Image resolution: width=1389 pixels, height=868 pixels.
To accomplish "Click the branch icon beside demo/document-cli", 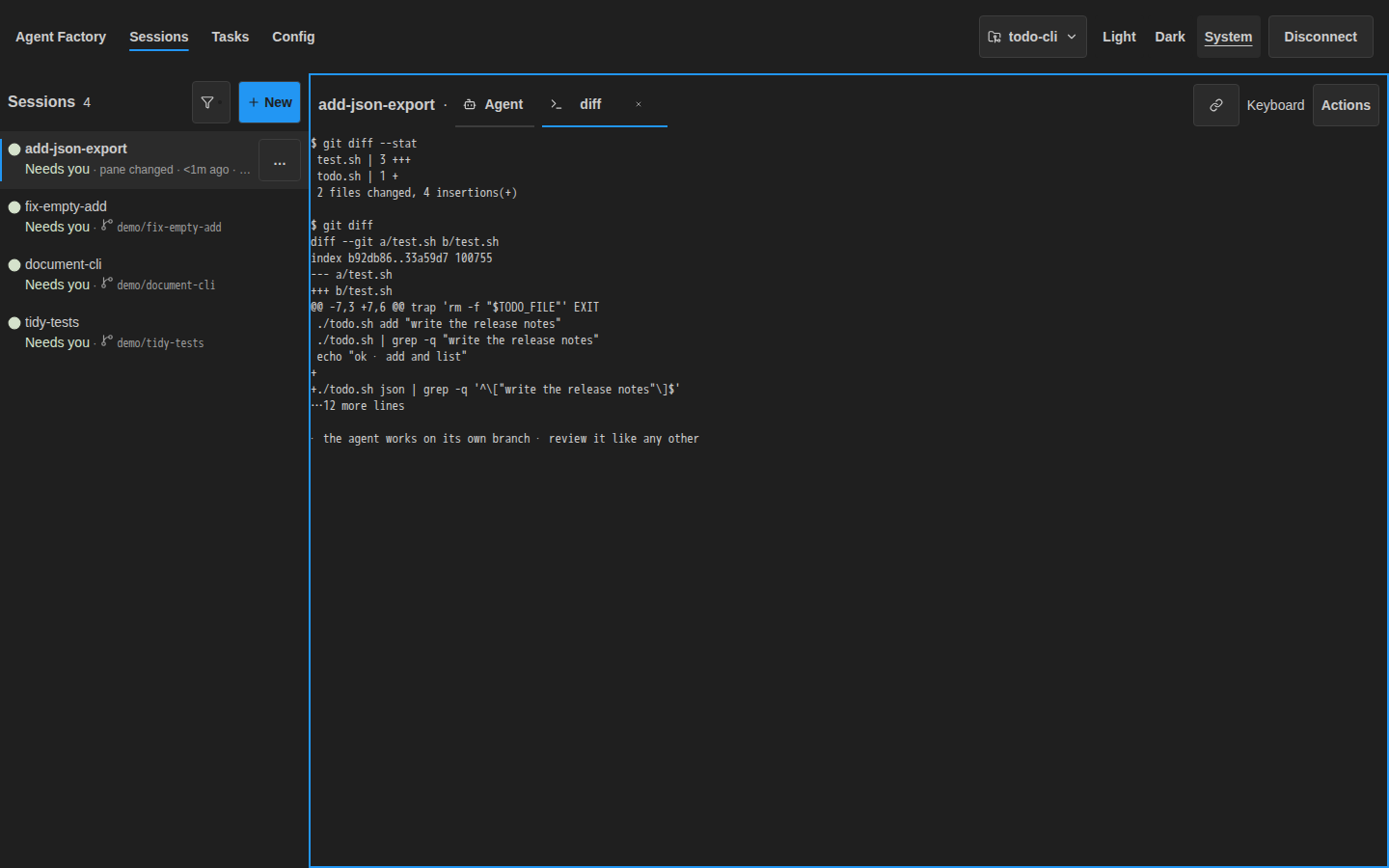I will (107, 284).
